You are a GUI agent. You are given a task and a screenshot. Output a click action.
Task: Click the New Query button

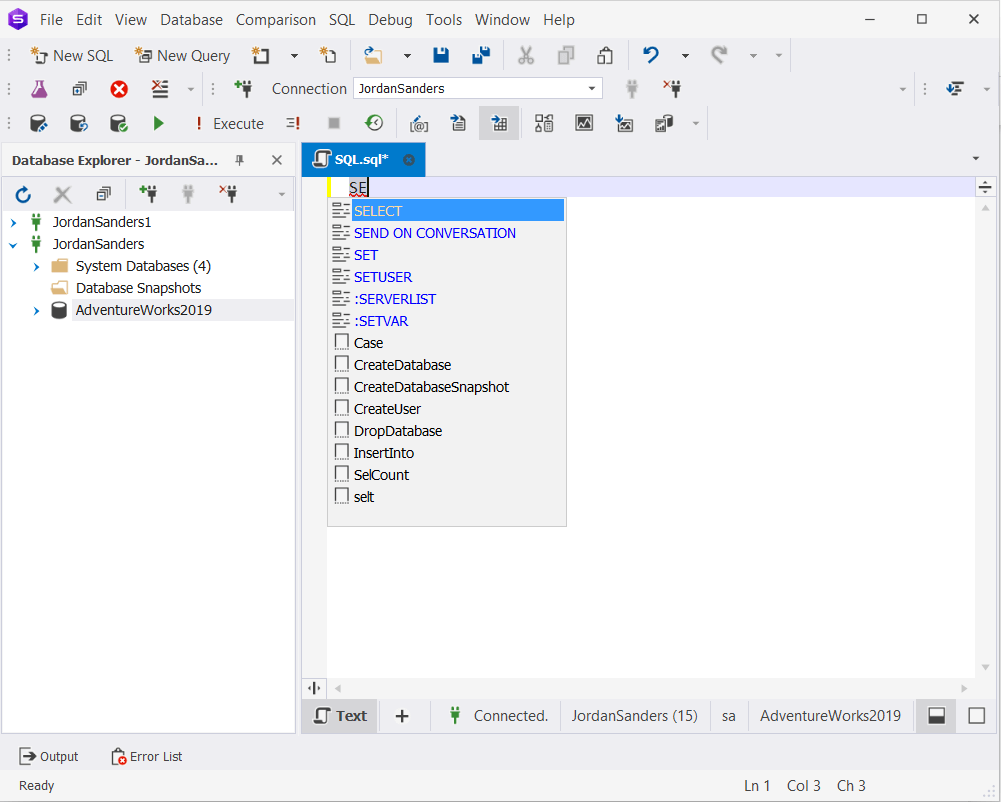point(182,55)
